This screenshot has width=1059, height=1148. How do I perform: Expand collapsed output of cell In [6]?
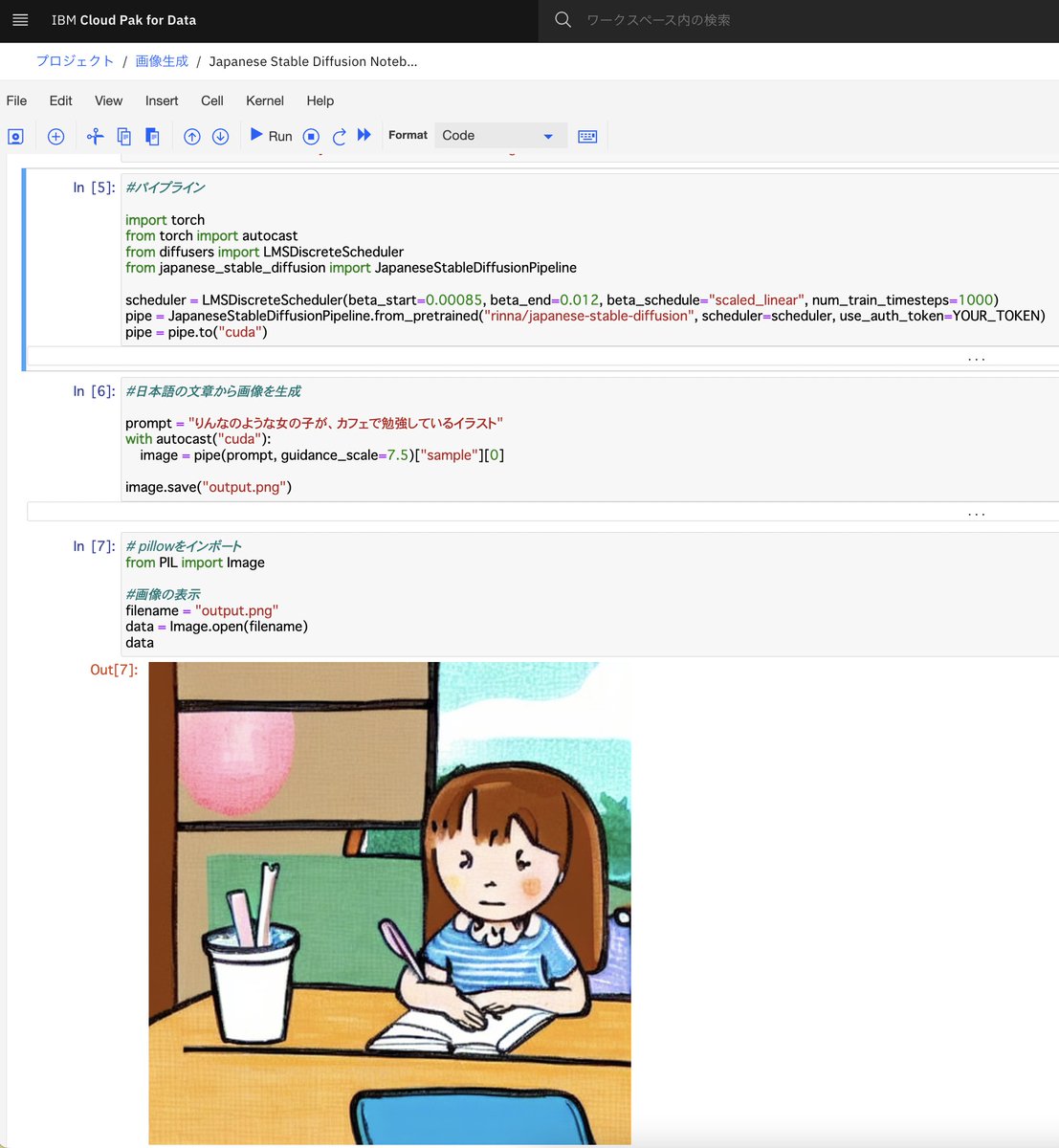click(x=542, y=512)
